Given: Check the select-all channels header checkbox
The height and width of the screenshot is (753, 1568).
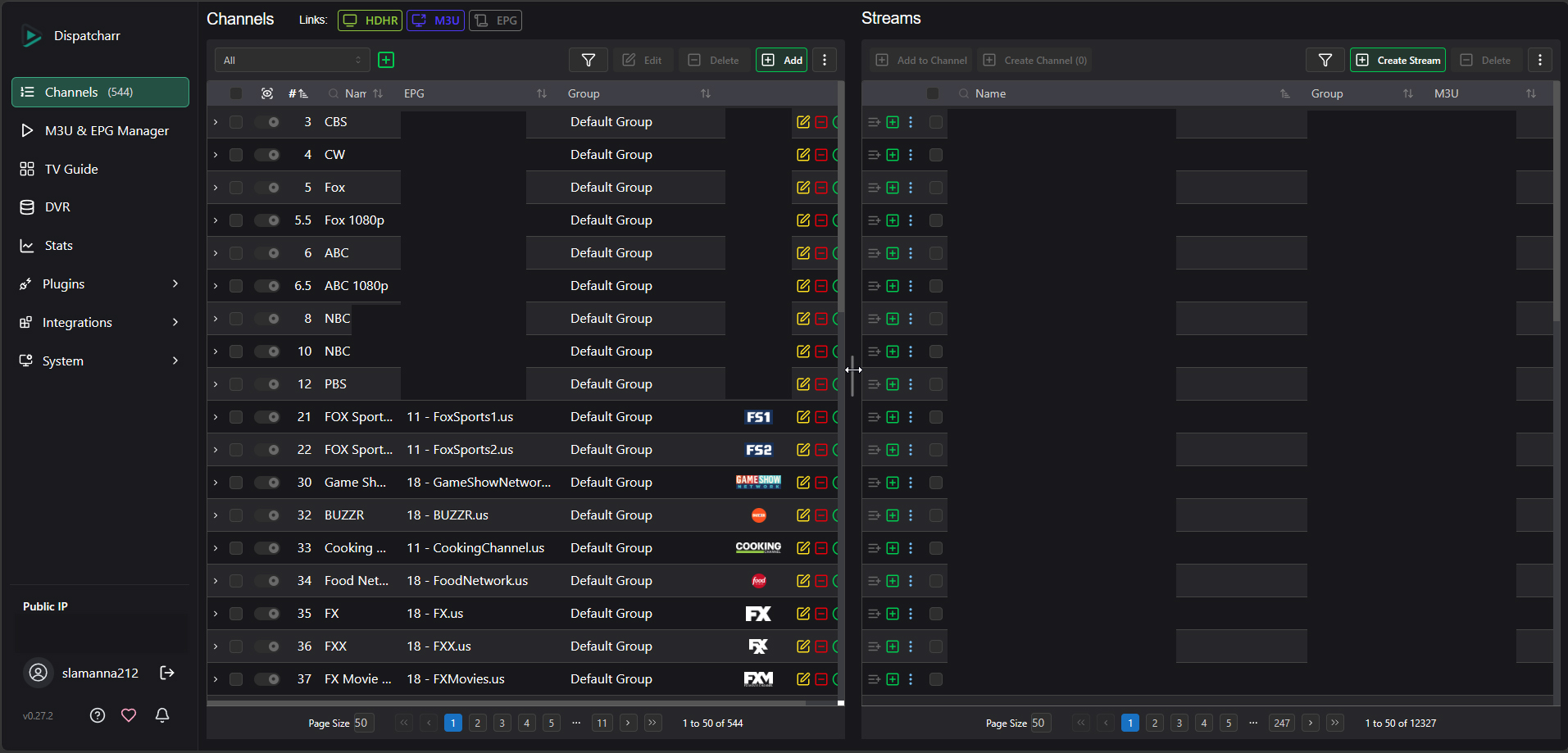Looking at the screenshot, I should pyautogui.click(x=236, y=93).
